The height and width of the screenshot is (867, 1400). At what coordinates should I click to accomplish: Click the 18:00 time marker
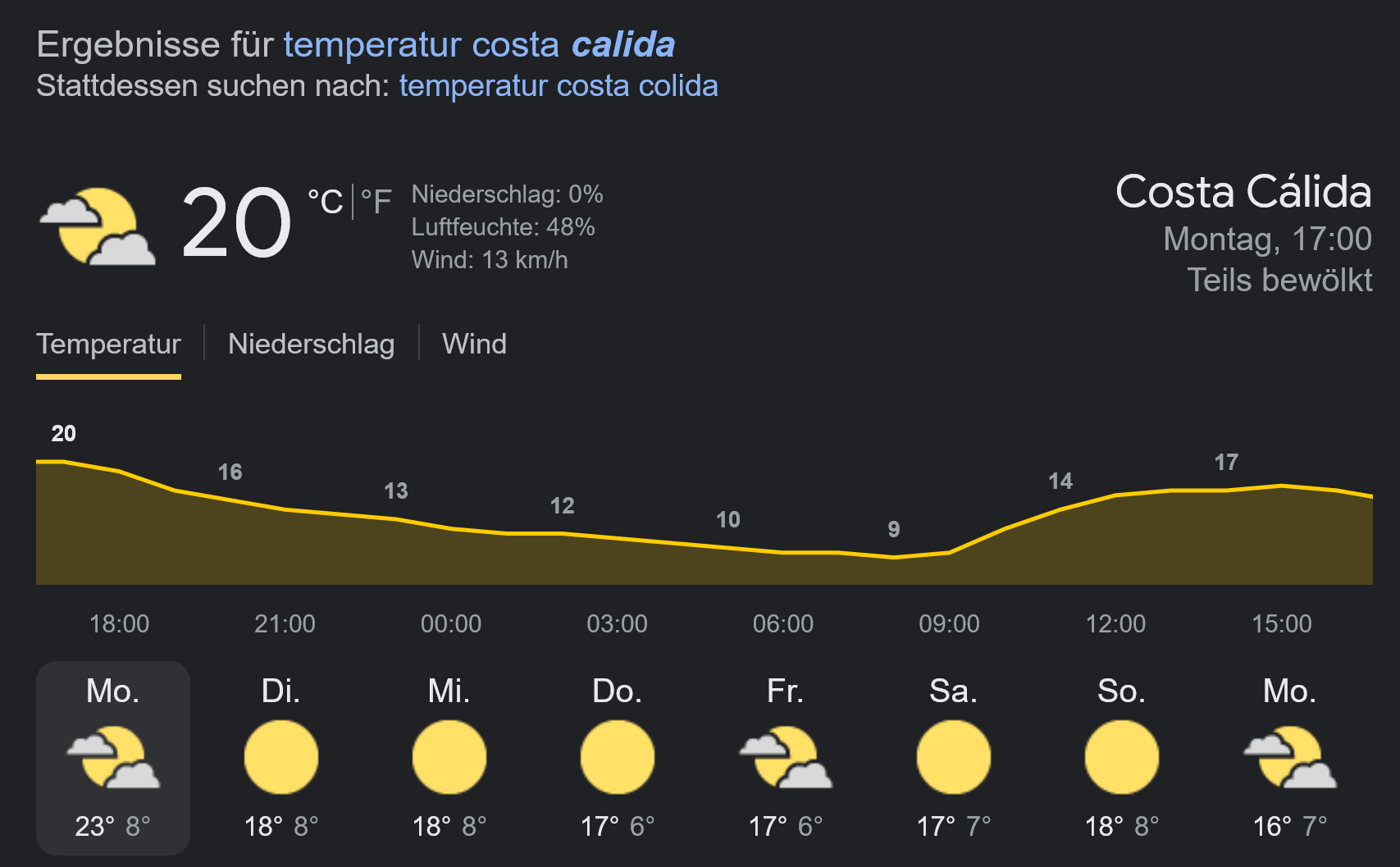point(119,623)
